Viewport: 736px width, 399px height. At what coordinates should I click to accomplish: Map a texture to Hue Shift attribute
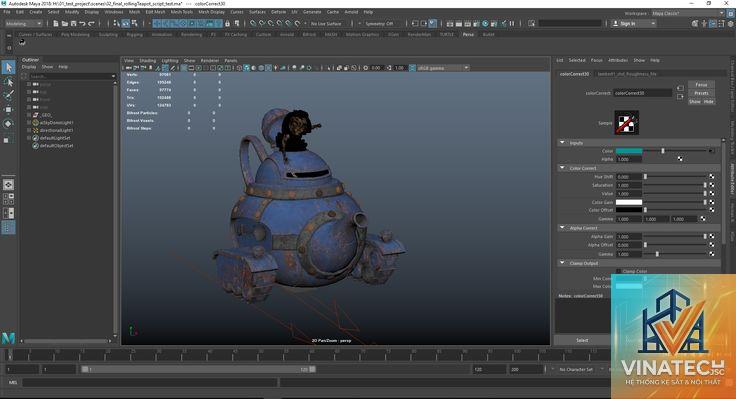[x=712, y=176]
